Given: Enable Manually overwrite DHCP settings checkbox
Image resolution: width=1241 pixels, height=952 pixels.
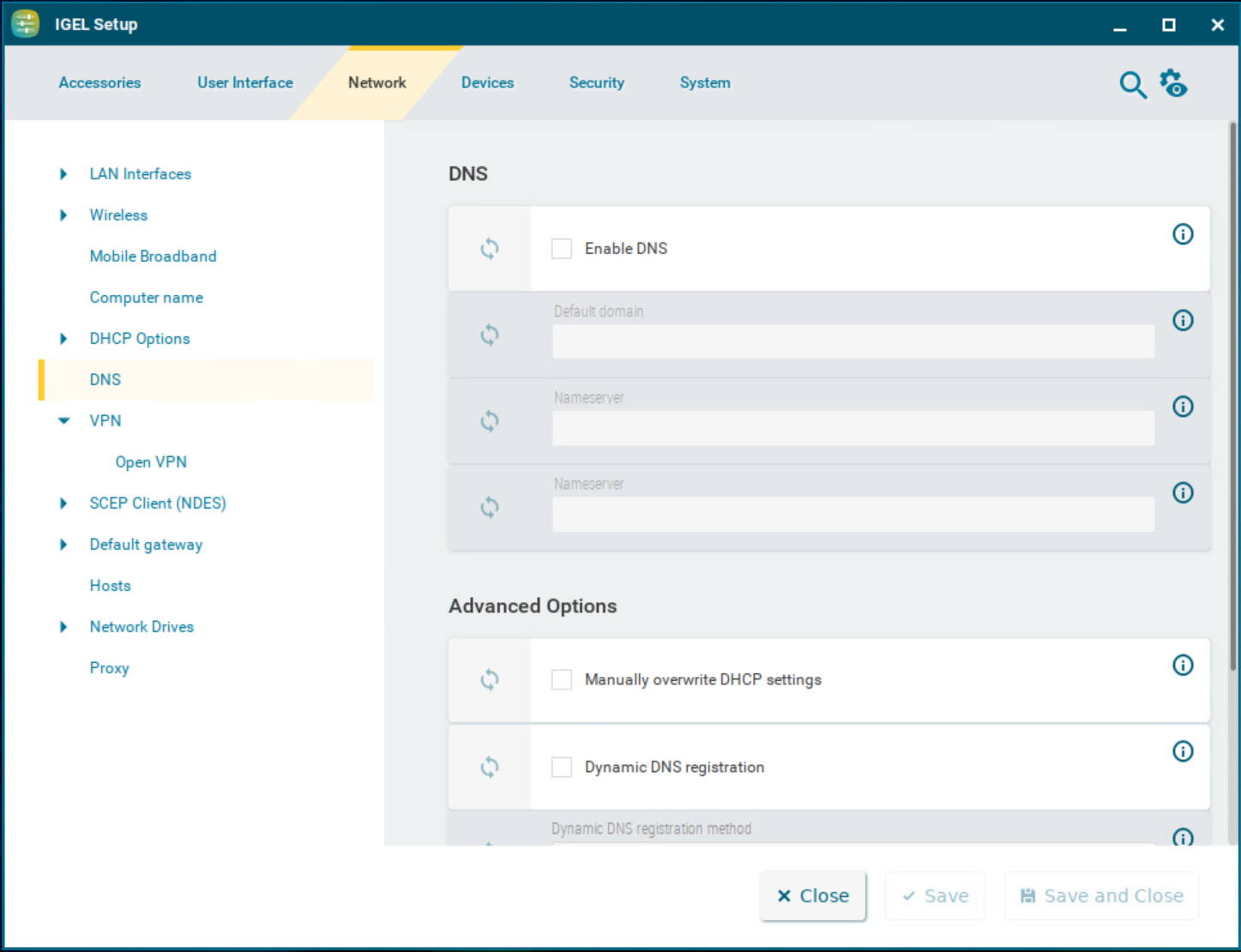Looking at the screenshot, I should pos(562,680).
